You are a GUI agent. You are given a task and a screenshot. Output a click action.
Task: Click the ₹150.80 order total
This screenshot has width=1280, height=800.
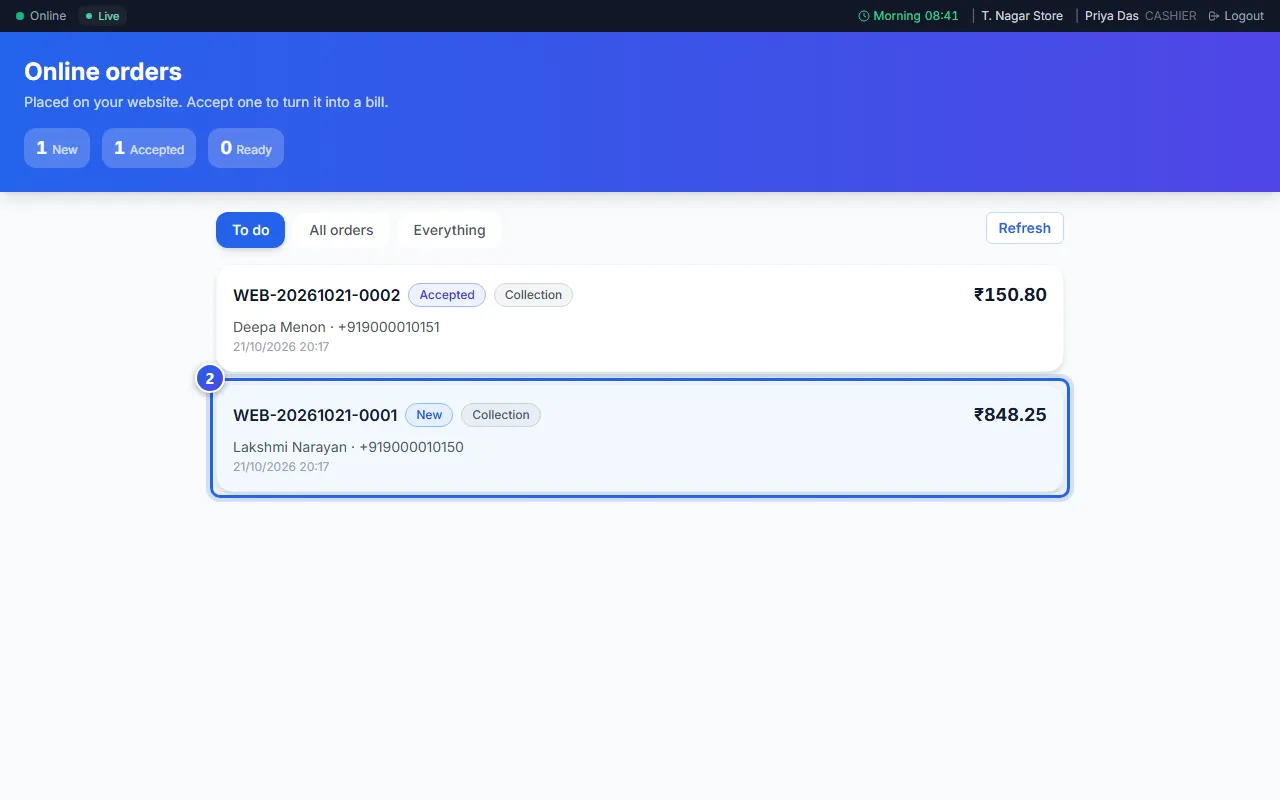tap(1010, 295)
